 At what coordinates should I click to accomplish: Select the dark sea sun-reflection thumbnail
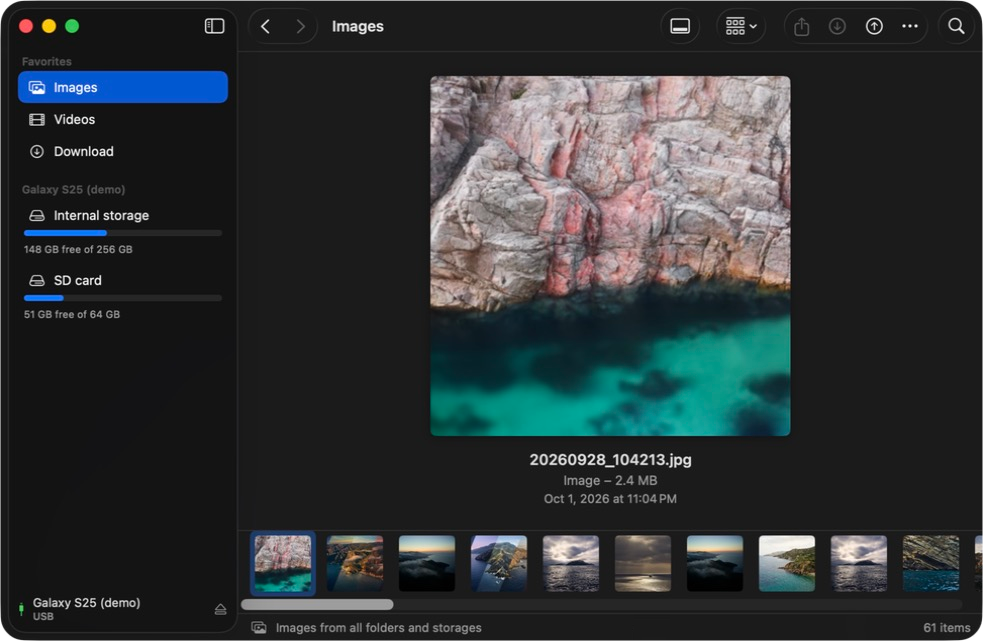pos(643,563)
